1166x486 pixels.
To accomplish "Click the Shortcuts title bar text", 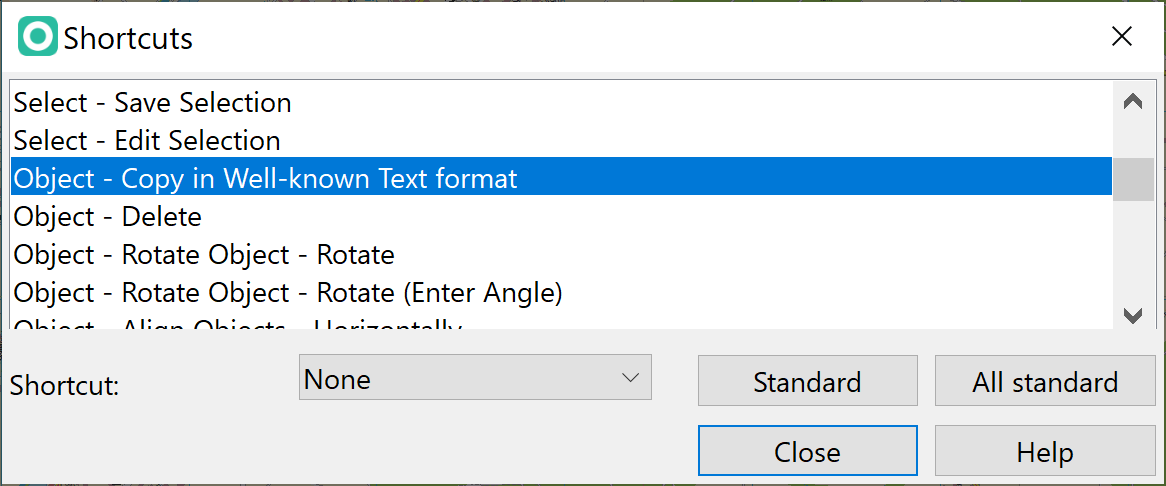I will point(128,38).
